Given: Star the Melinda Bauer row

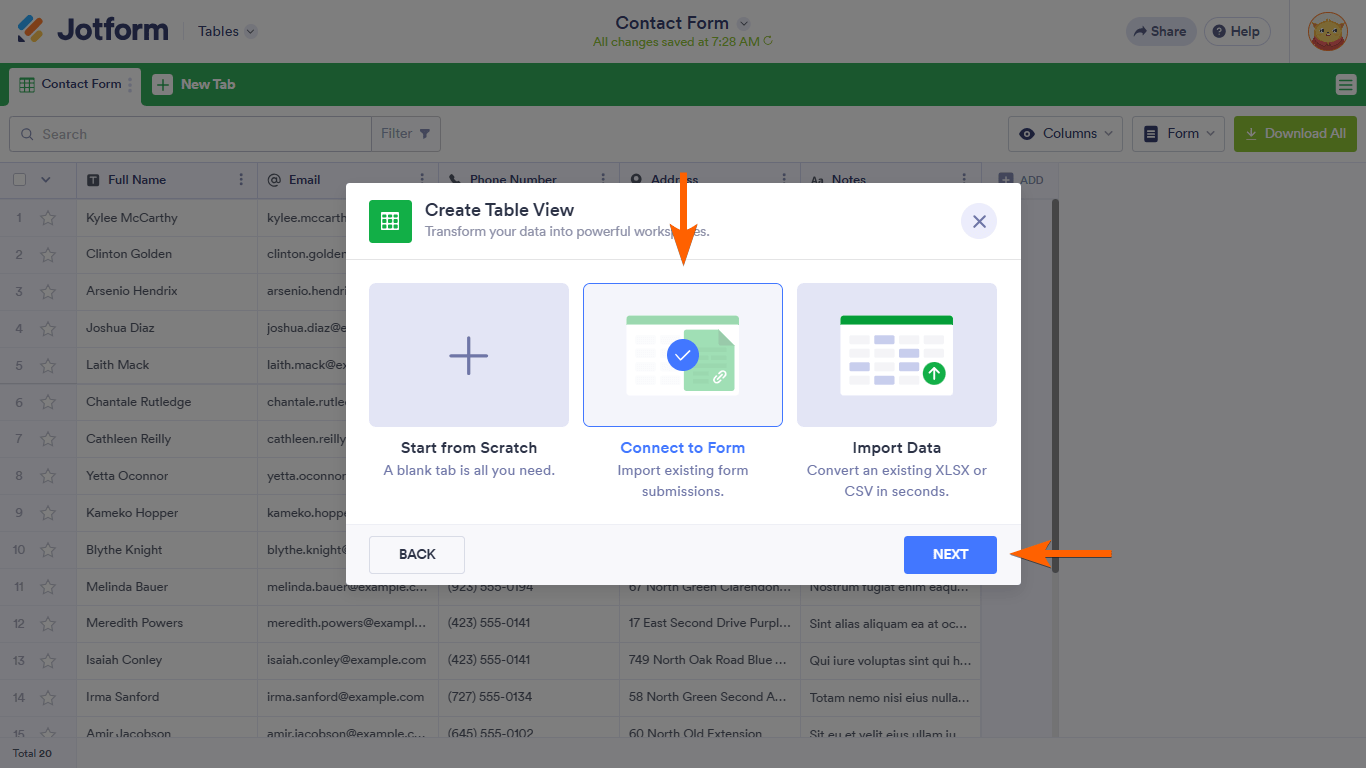Looking at the screenshot, I should pyautogui.click(x=47, y=588).
